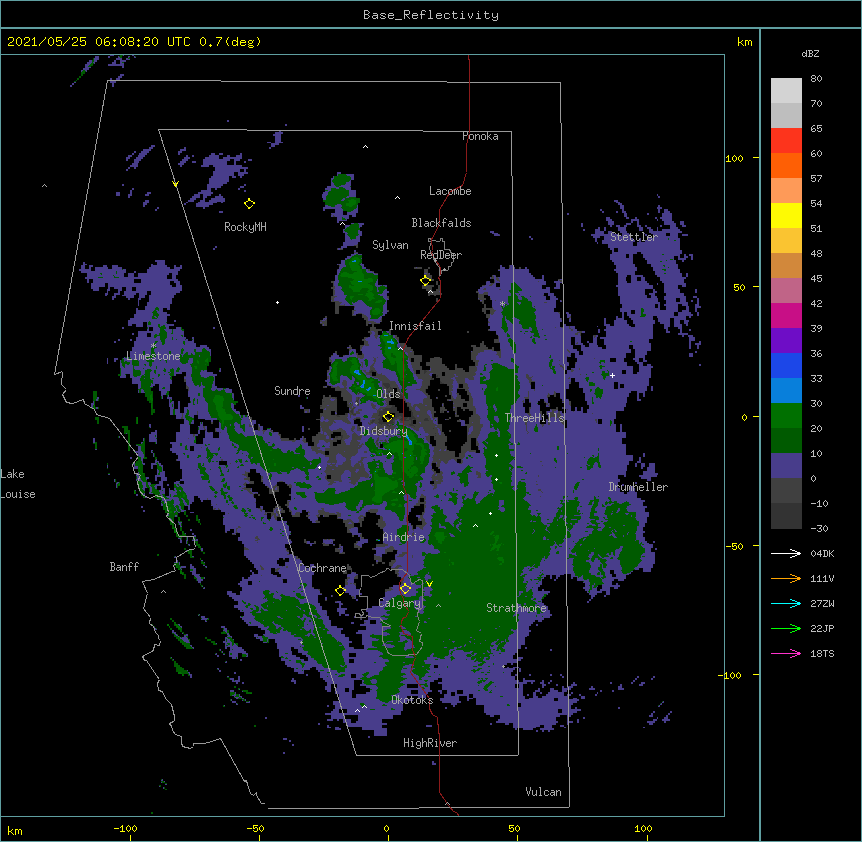Click the Airdrie city label
The width and height of the screenshot is (862, 842).
[404, 537]
